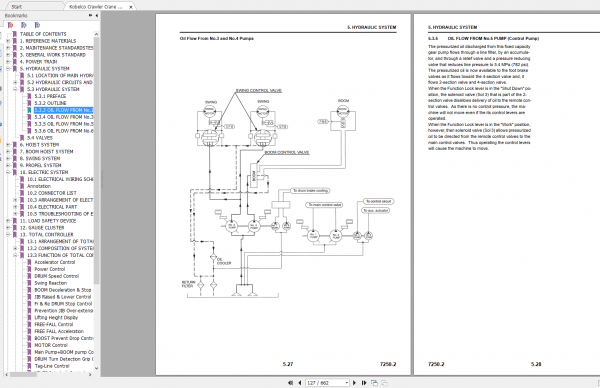The image size is (600, 388).
Task: Open the 5.3.6 OIL FLOW FROM No.6 bookmark
Action: (64, 130)
